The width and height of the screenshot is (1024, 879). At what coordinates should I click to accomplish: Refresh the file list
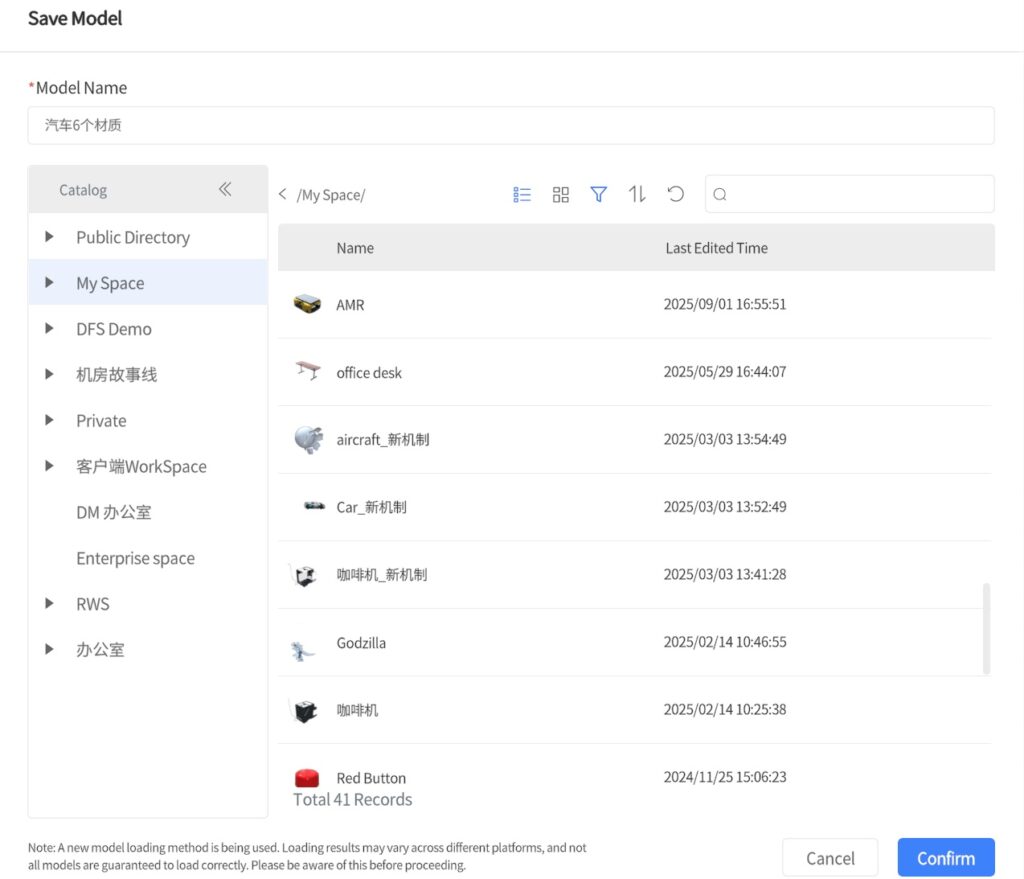coord(676,194)
